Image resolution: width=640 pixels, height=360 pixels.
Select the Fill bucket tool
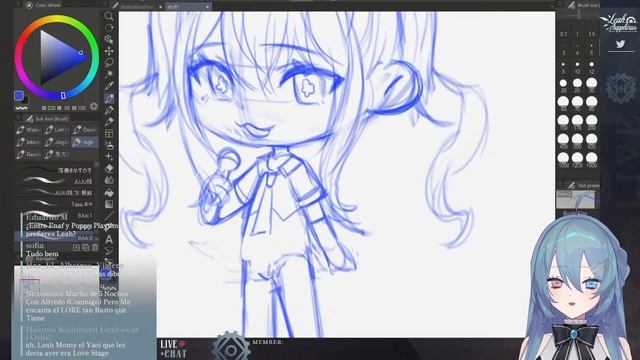tap(109, 192)
